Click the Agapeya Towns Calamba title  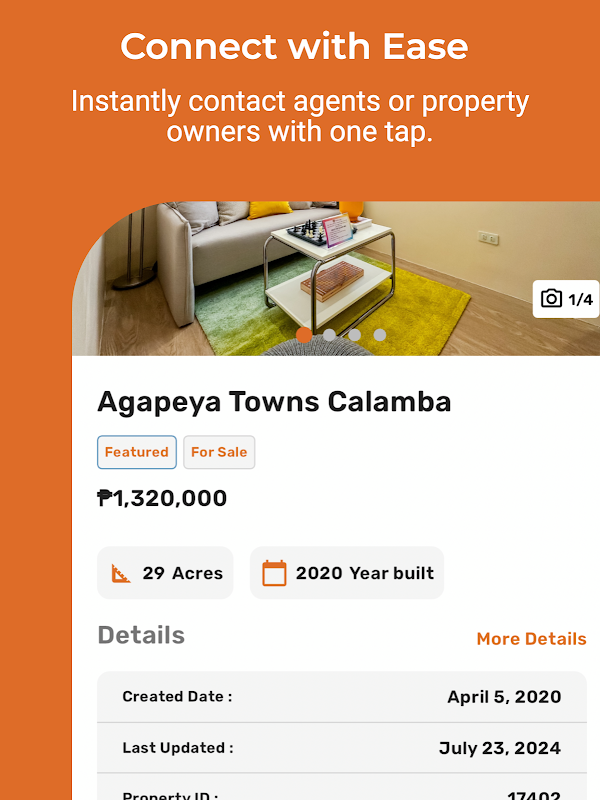274,402
